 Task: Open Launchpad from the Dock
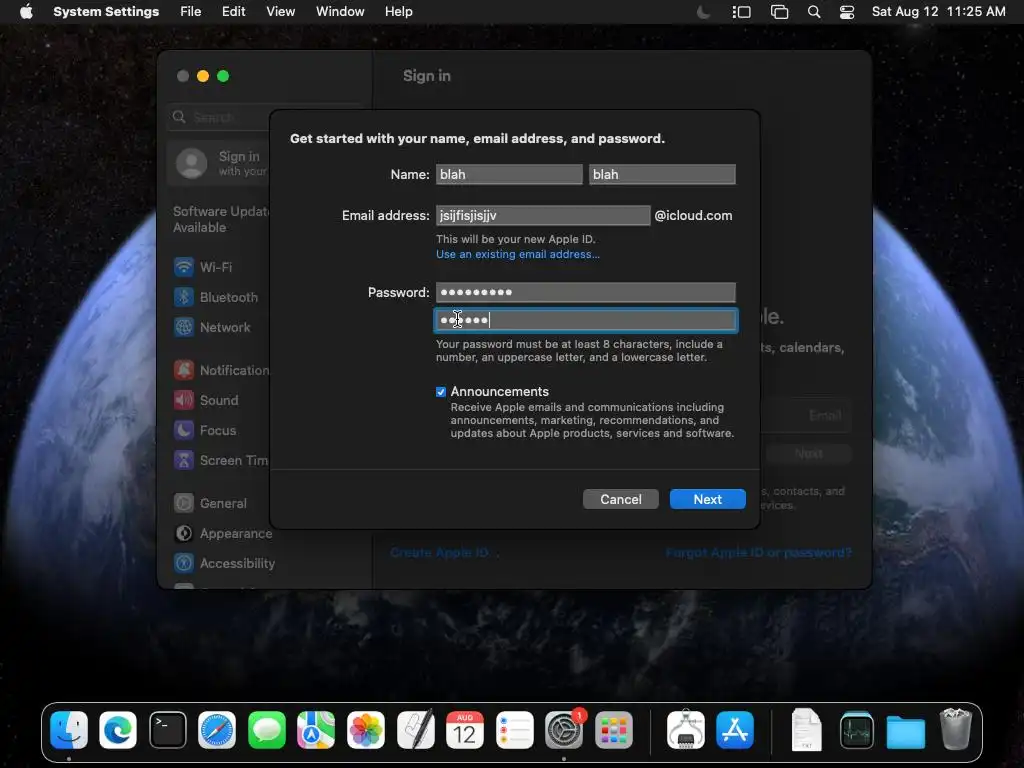tap(614, 729)
